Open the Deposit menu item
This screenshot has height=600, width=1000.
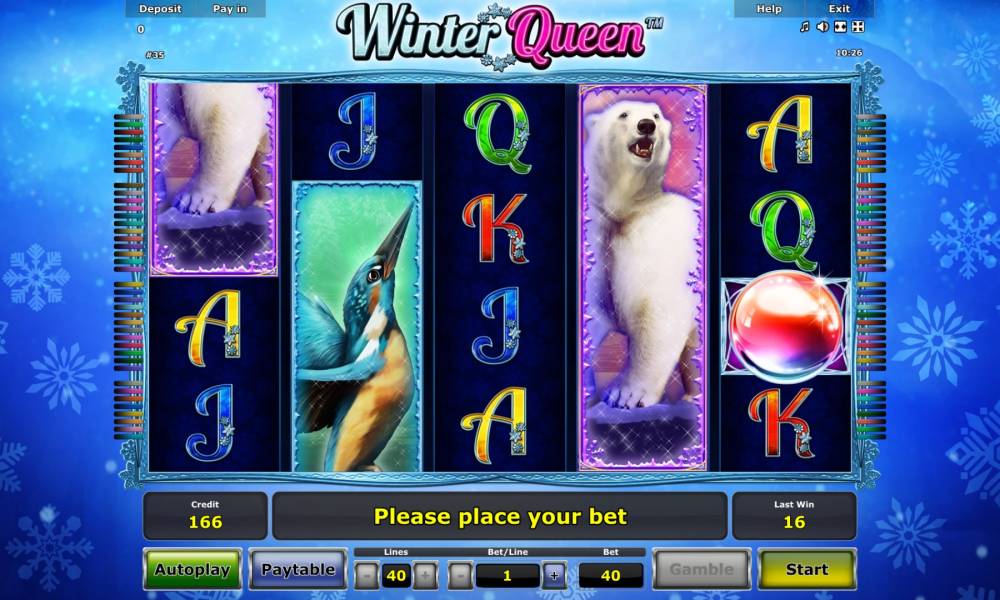coord(160,9)
